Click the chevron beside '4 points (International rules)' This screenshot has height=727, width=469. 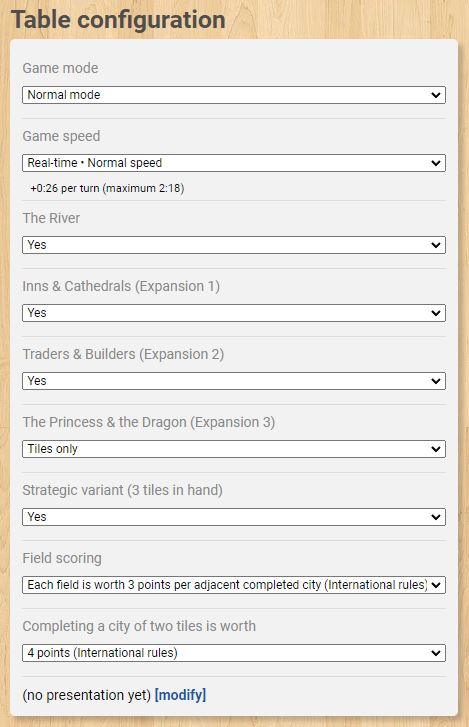pyautogui.click(x=436, y=653)
